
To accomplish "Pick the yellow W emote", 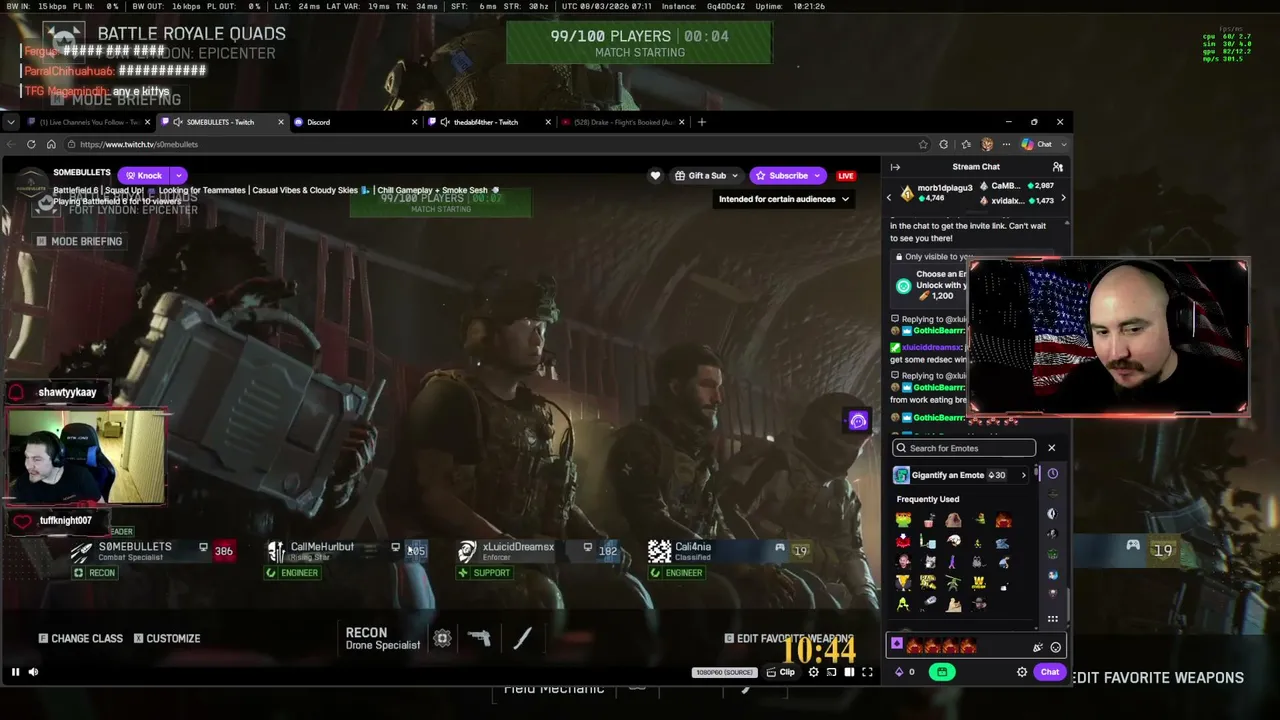I will coord(978,582).
